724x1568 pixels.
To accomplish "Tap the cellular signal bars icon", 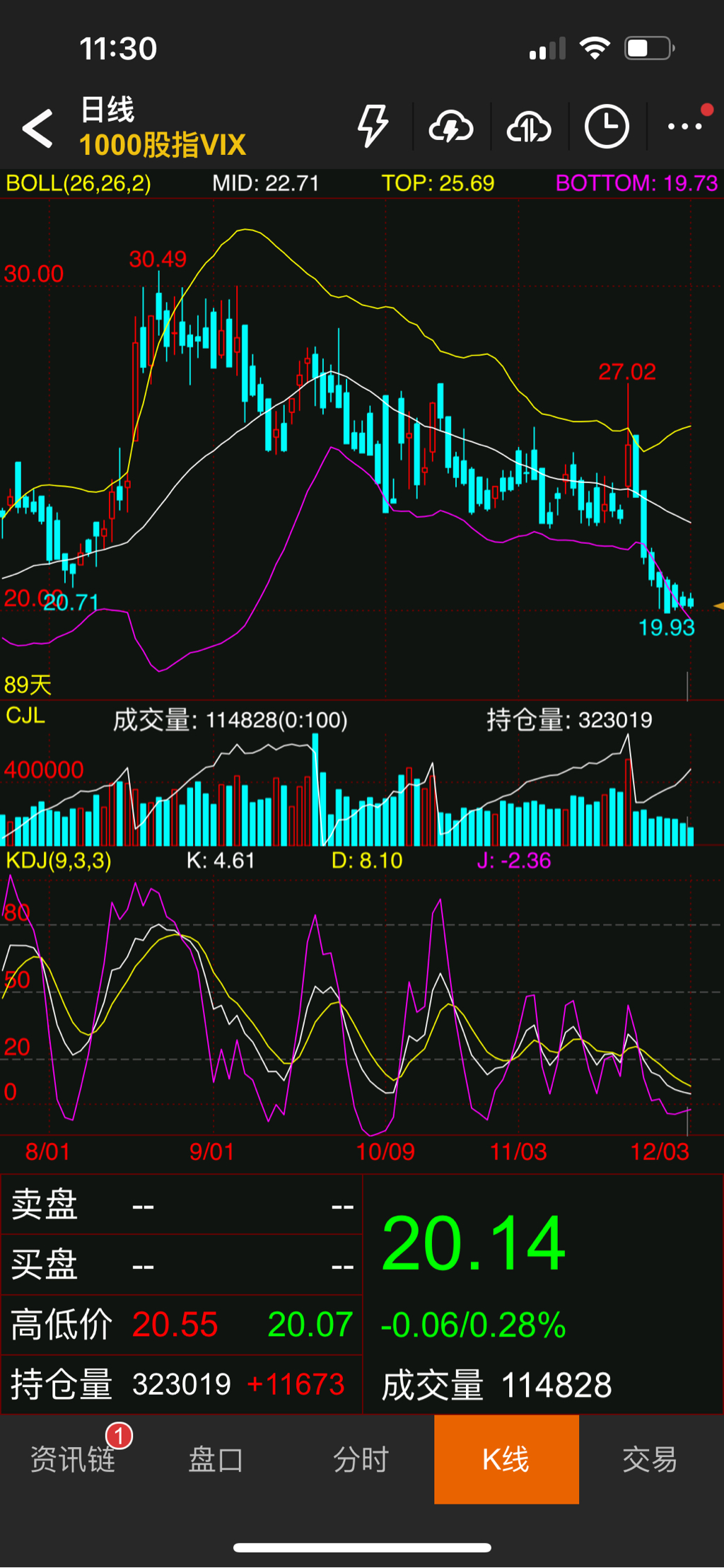I will 547,48.
